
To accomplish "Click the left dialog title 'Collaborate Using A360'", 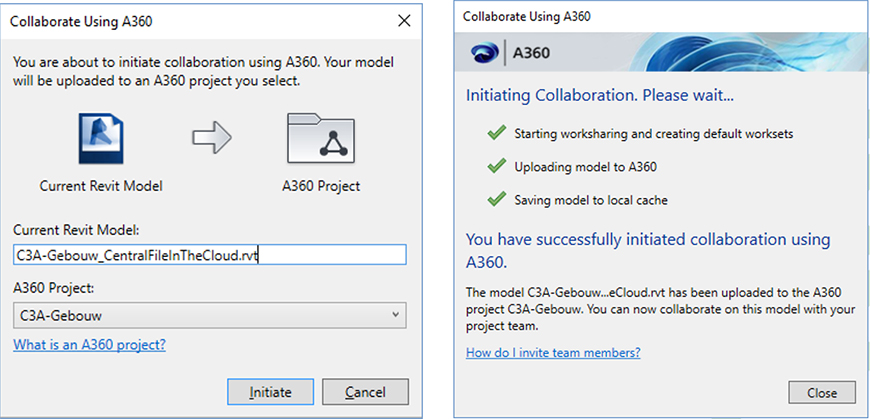I will [x=81, y=22].
